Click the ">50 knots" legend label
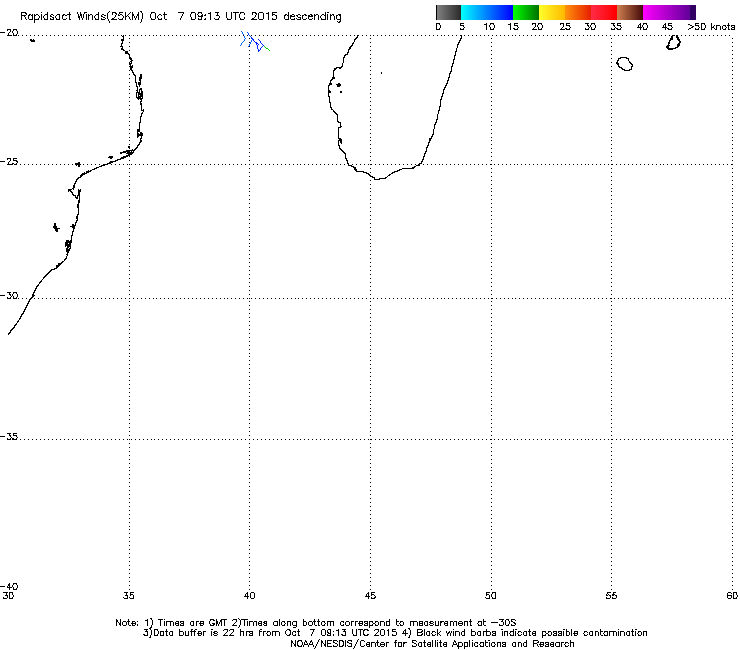740x650 pixels. click(x=711, y=27)
